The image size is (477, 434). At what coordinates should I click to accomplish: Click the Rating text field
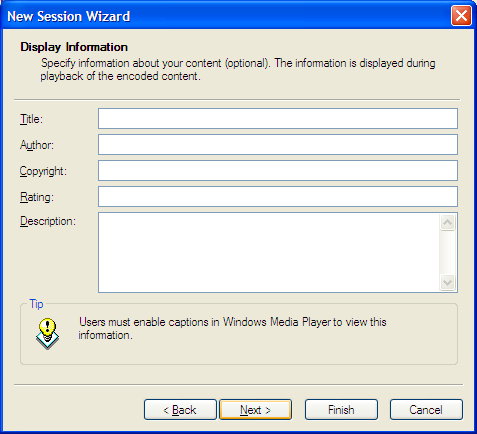click(278, 196)
